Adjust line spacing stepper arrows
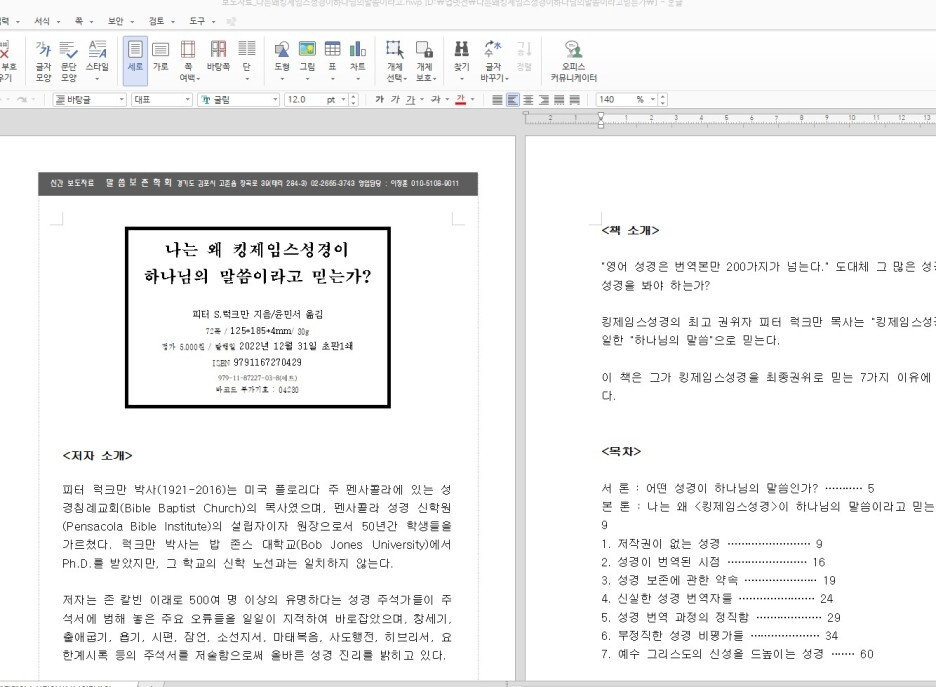The height and width of the screenshot is (687, 936). point(663,100)
